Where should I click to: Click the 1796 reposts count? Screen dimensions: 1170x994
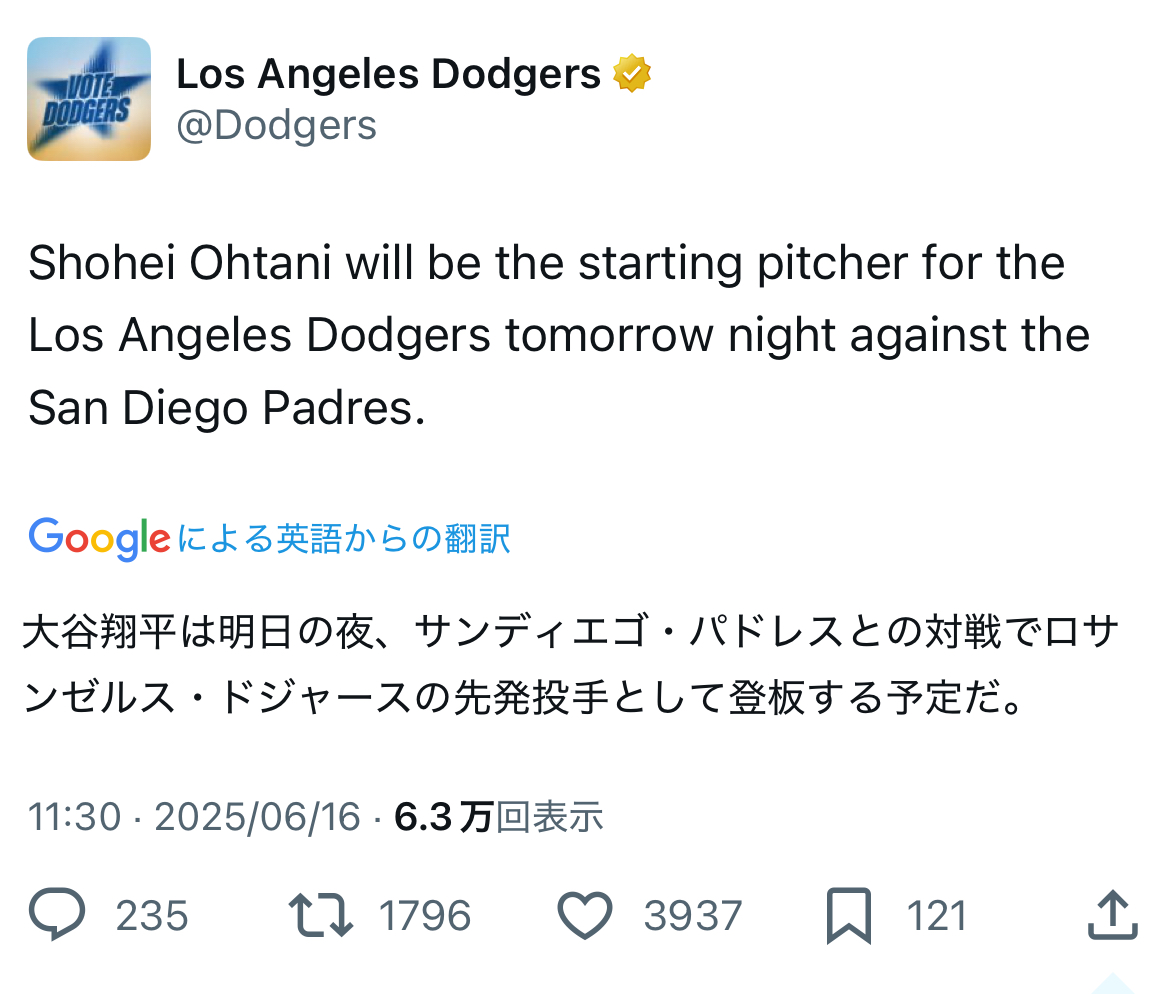pos(425,916)
